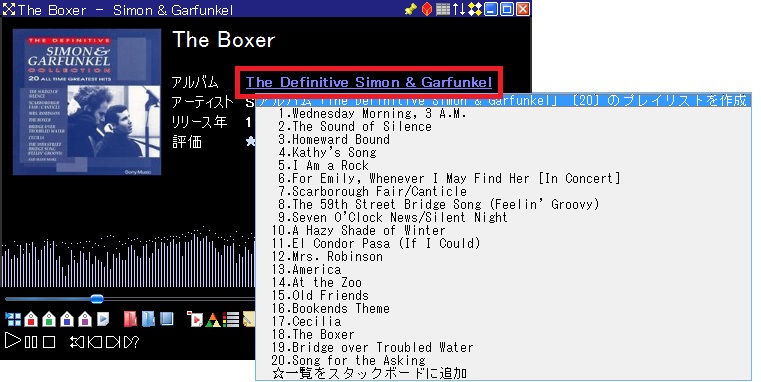Stop playback with the square button

[x=49, y=342]
